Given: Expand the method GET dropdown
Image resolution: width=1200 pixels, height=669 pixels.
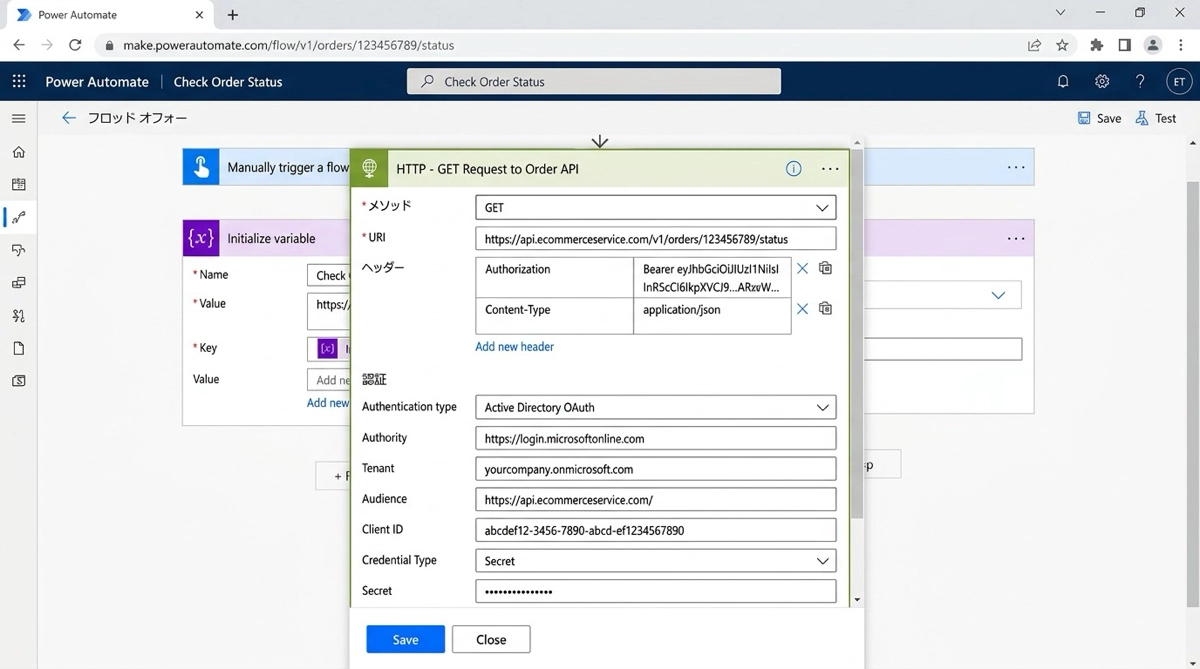Looking at the screenshot, I should (822, 208).
